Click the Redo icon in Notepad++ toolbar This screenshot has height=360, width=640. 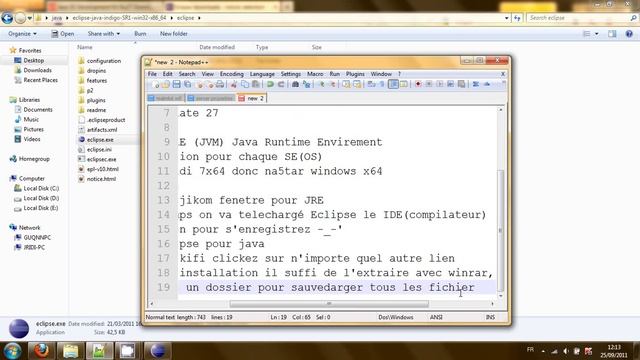click(281, 84)
